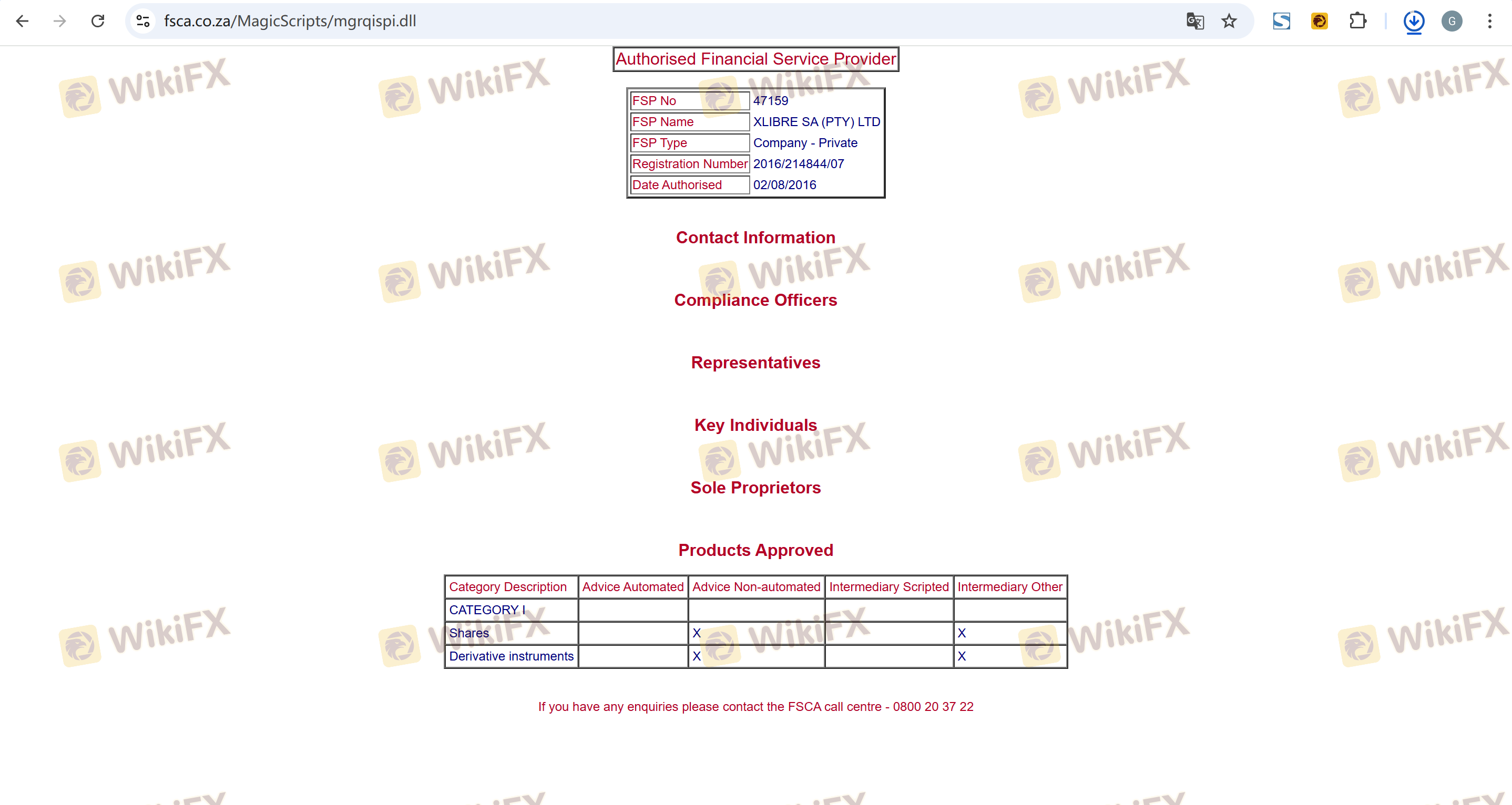Open the blue S extension icon
Image resolution: width=1512 pixels, height=805 pixels.
click(x=1281, y=21)
